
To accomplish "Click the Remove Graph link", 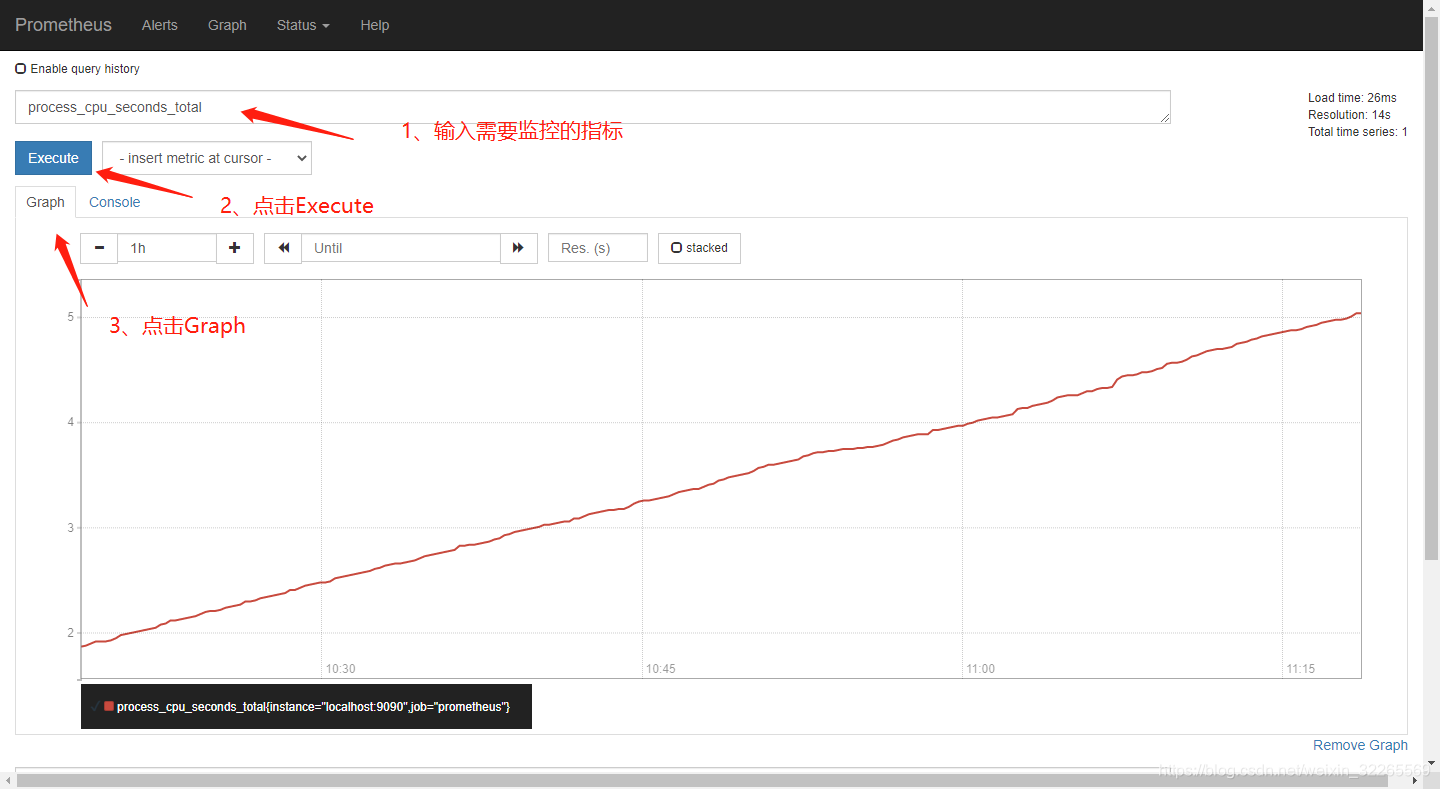I will click(1360, 745).
